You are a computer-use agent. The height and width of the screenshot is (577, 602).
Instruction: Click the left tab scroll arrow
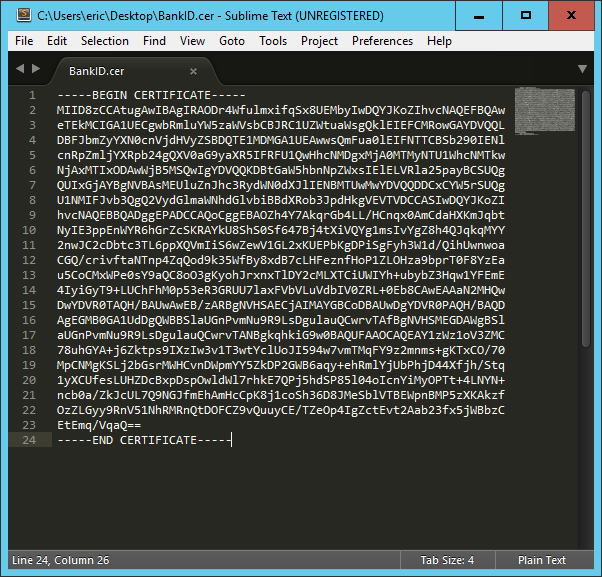pos(19,70)
